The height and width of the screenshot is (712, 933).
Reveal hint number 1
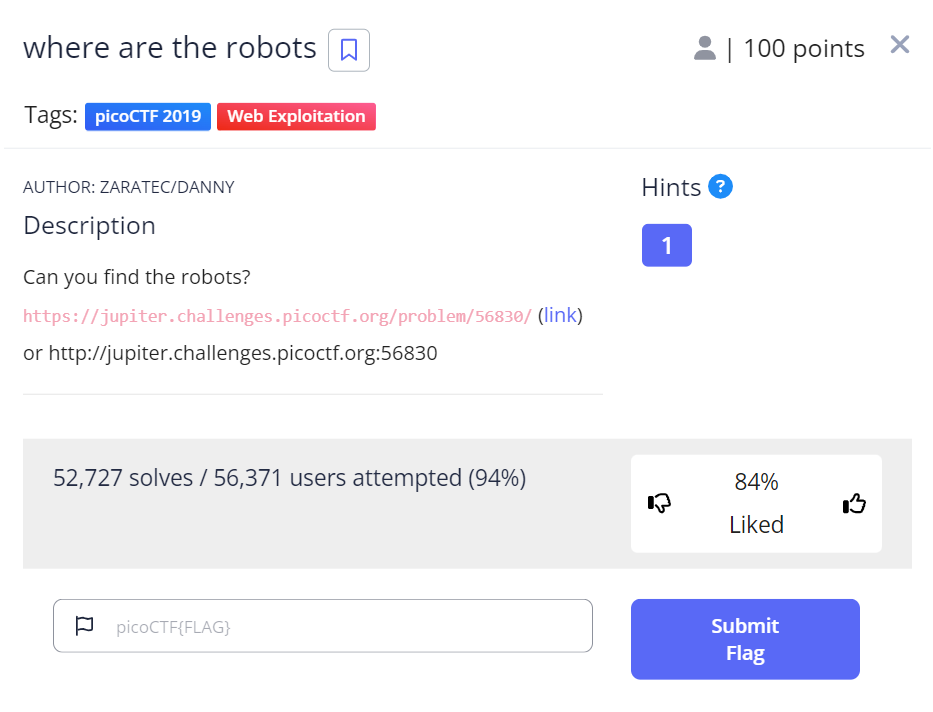666,245
